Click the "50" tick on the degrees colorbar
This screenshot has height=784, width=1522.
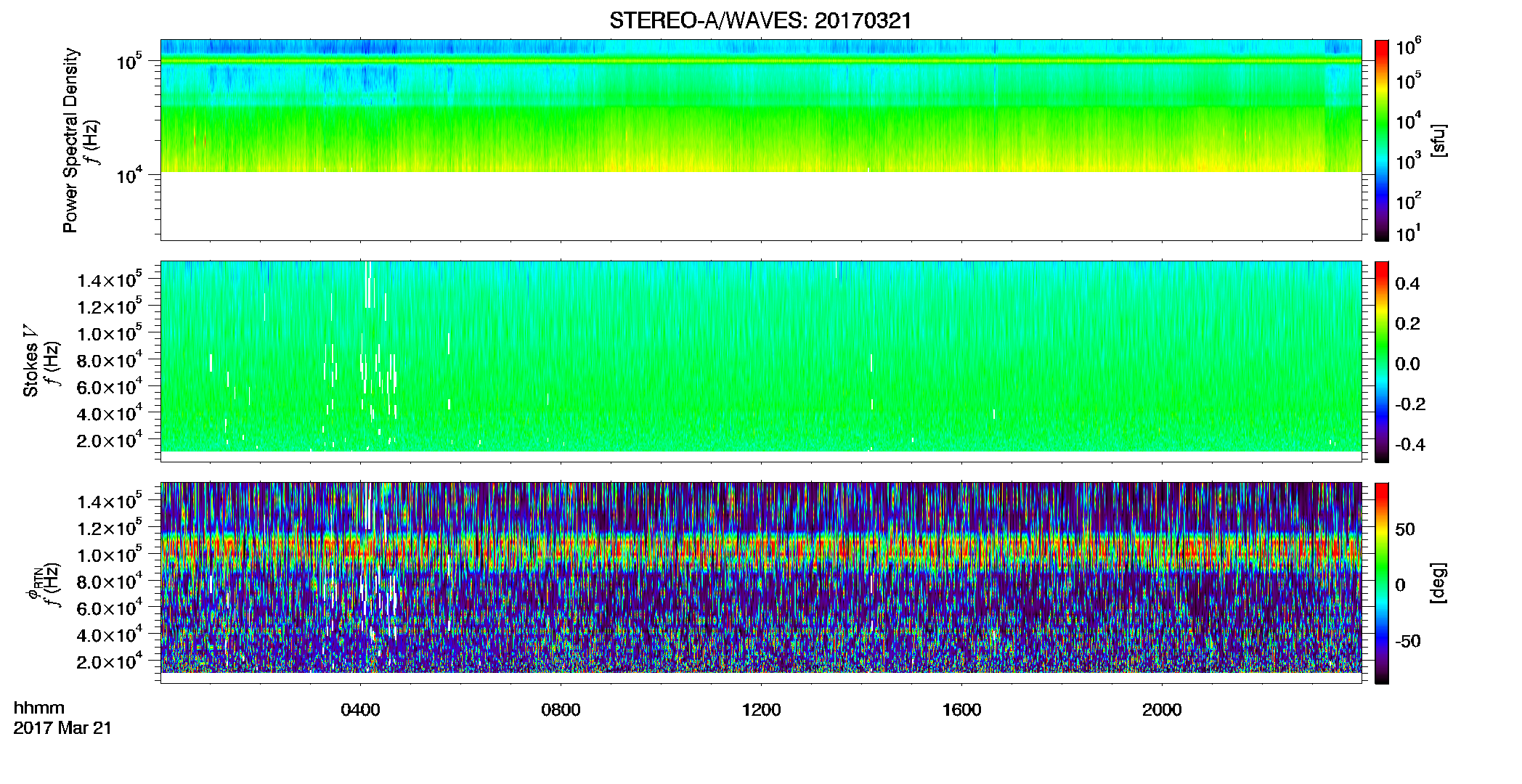point(1405,529)
